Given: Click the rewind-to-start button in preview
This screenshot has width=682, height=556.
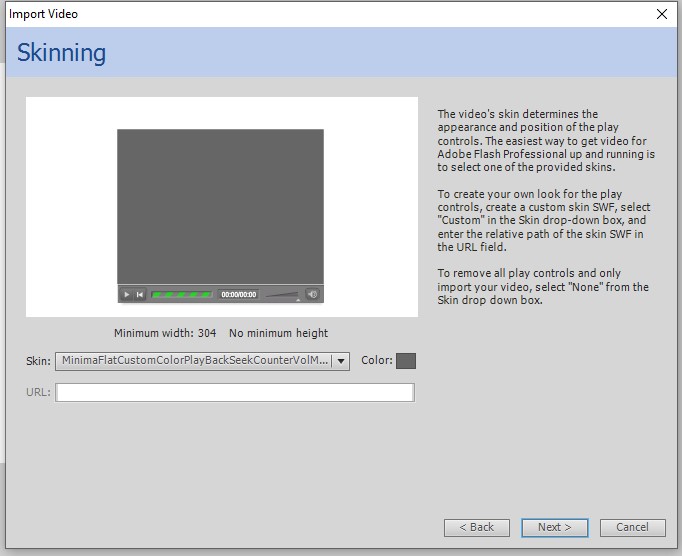Looking at the screenshot, I should point(140,295).
